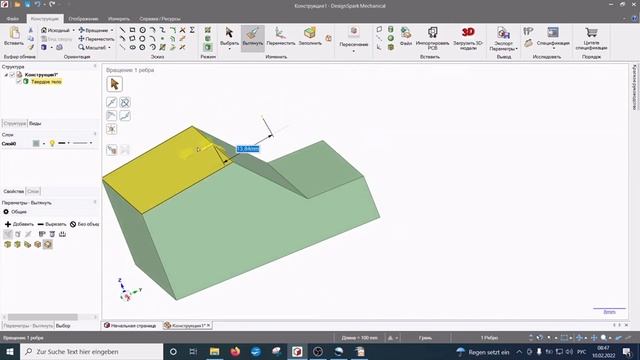640x360 pixels.
Task: Click the Добавить plus option
Action: click(19, 224)
